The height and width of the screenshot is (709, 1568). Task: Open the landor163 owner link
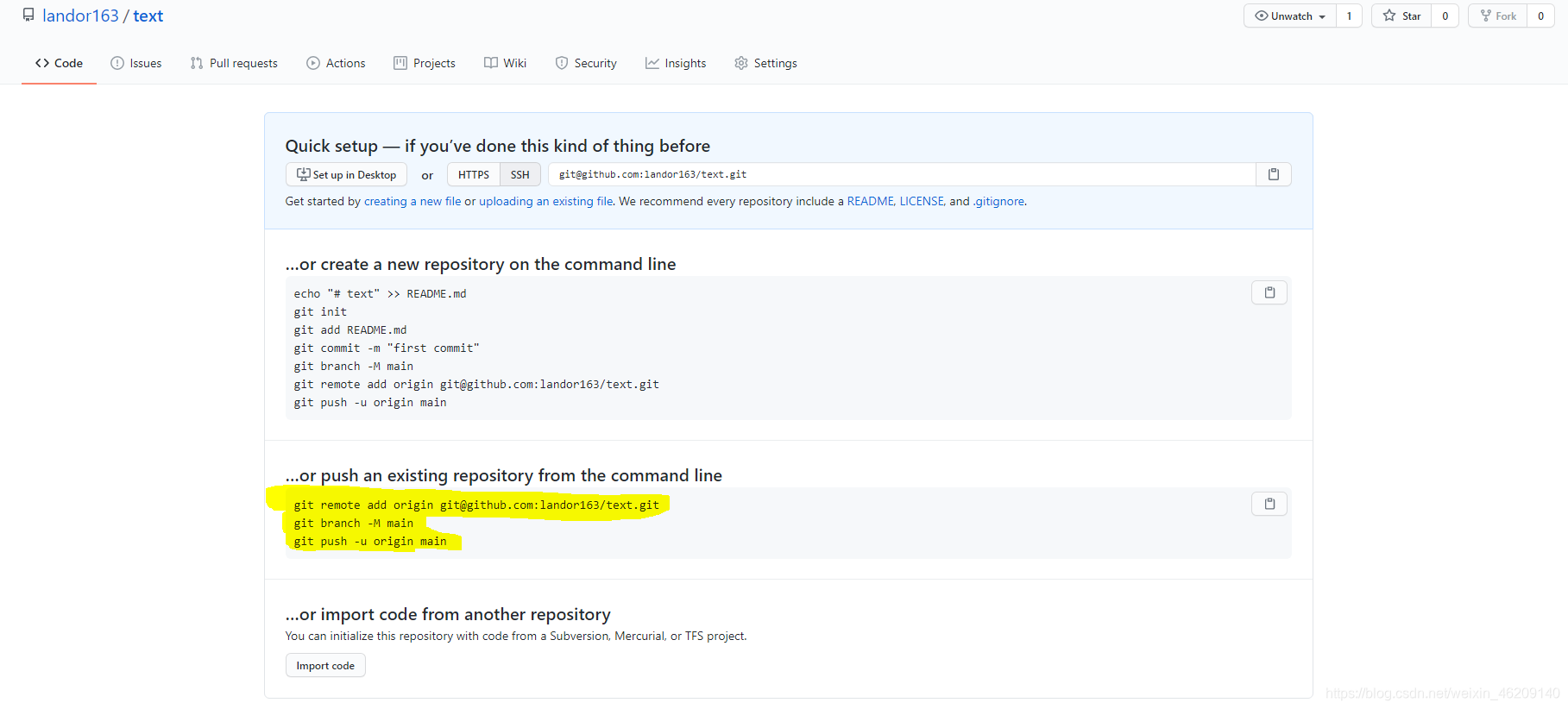[80, 16]
